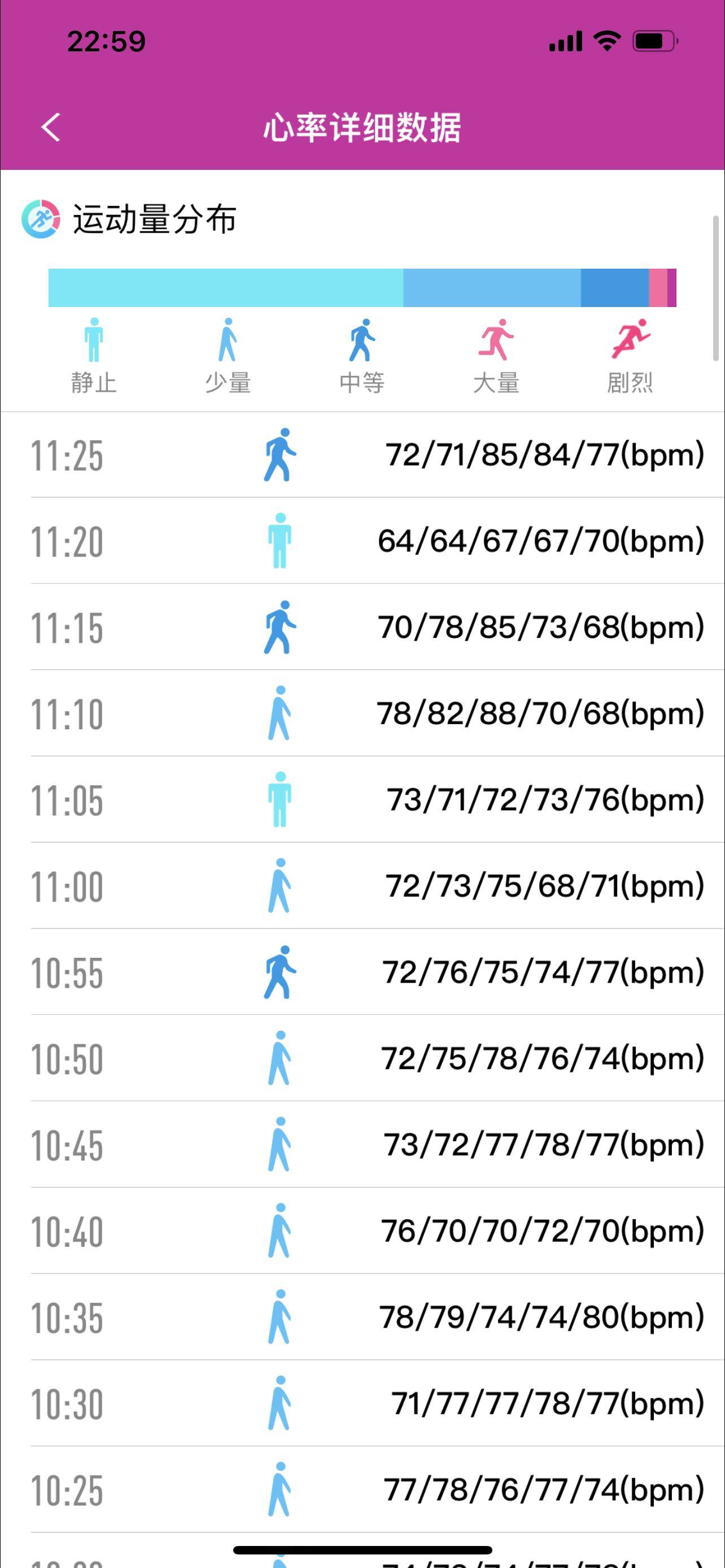Tap the 剧烈 sprinting legend icon

pos(630,340)
